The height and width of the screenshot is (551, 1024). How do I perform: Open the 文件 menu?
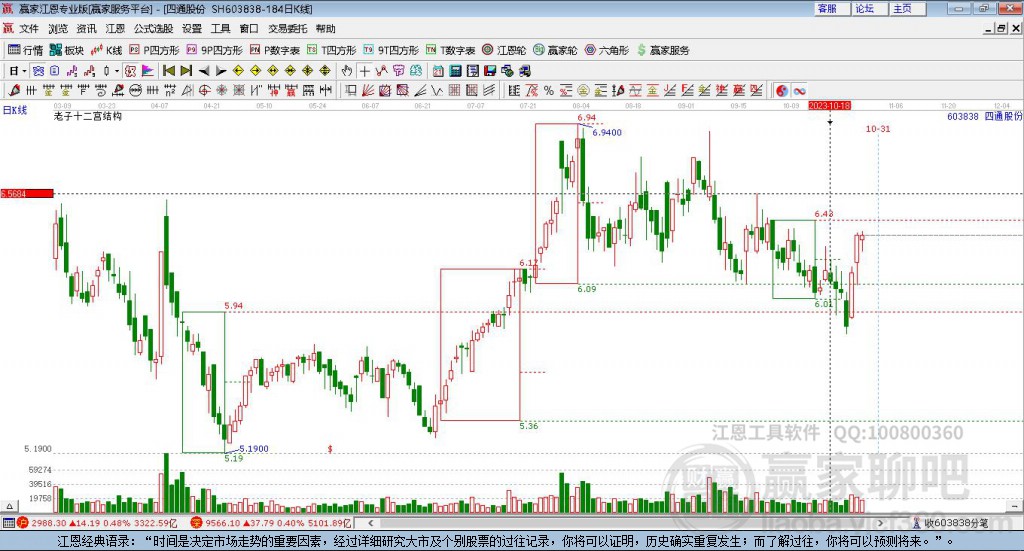tap(29, 29)
